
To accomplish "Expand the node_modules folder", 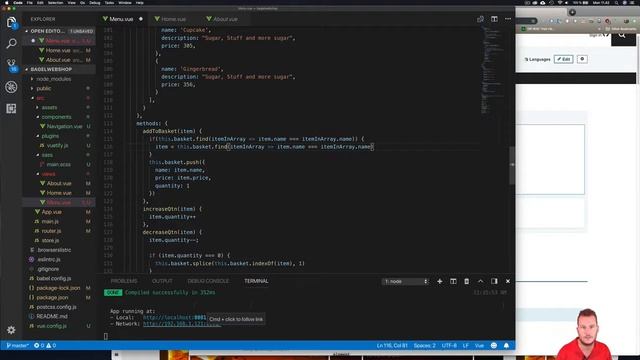I will tap(53, 79).
